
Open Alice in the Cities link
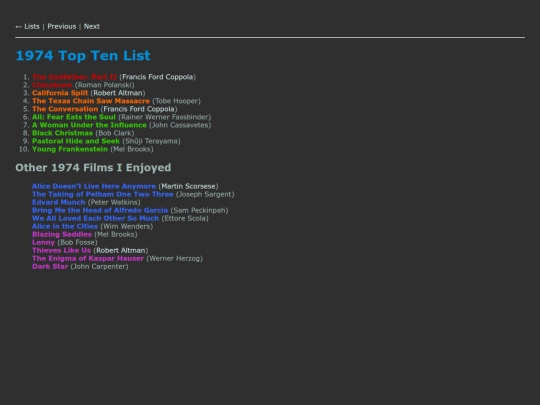(x=65, y=227)
